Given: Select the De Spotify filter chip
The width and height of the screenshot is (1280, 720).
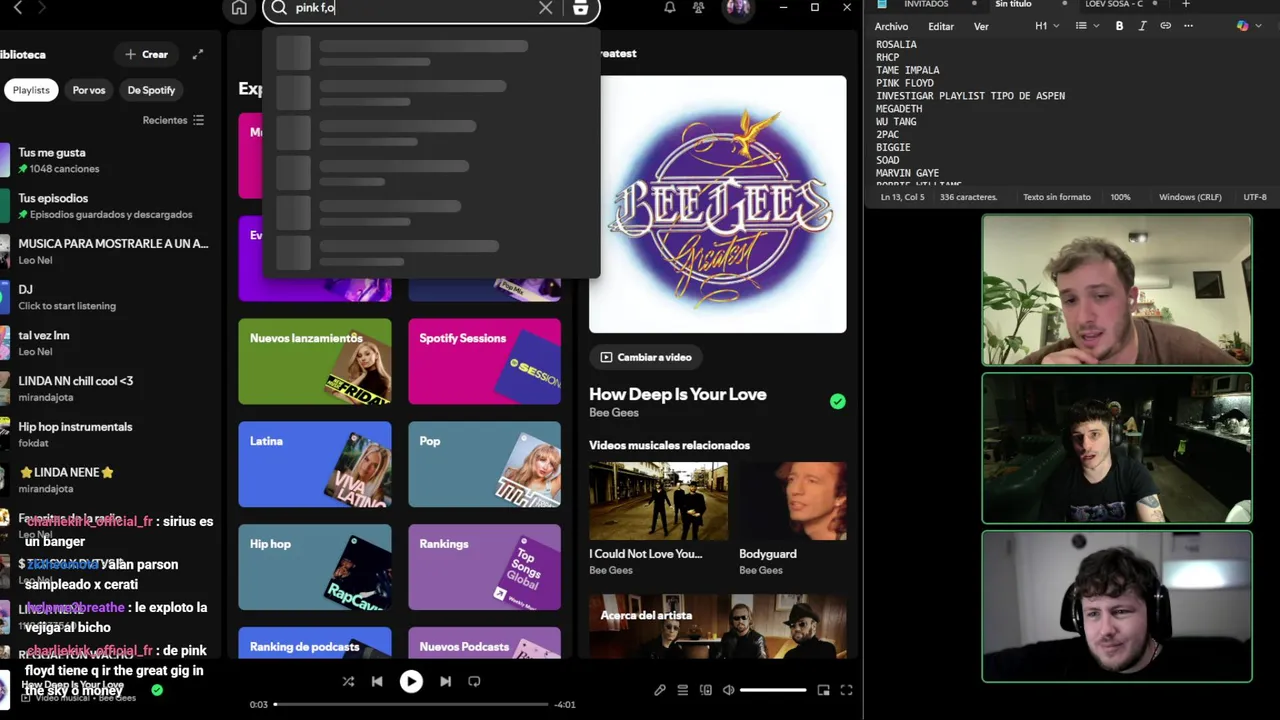Looking at the screenshot, I should 151,90.
